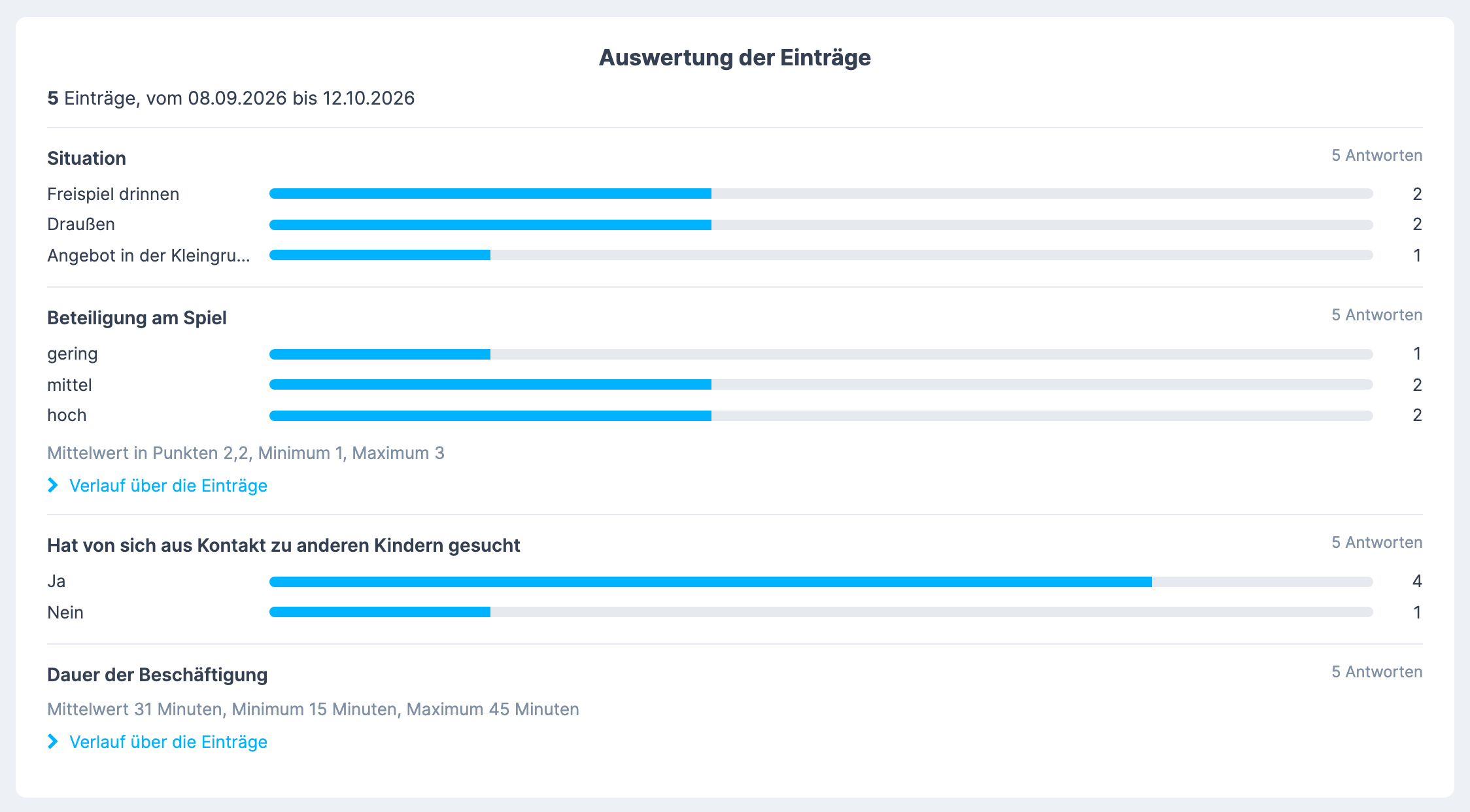Expand chevron under Beteiligung am Spiel
This screenshot has width=1470, height=812.
[x=53, y=485]
